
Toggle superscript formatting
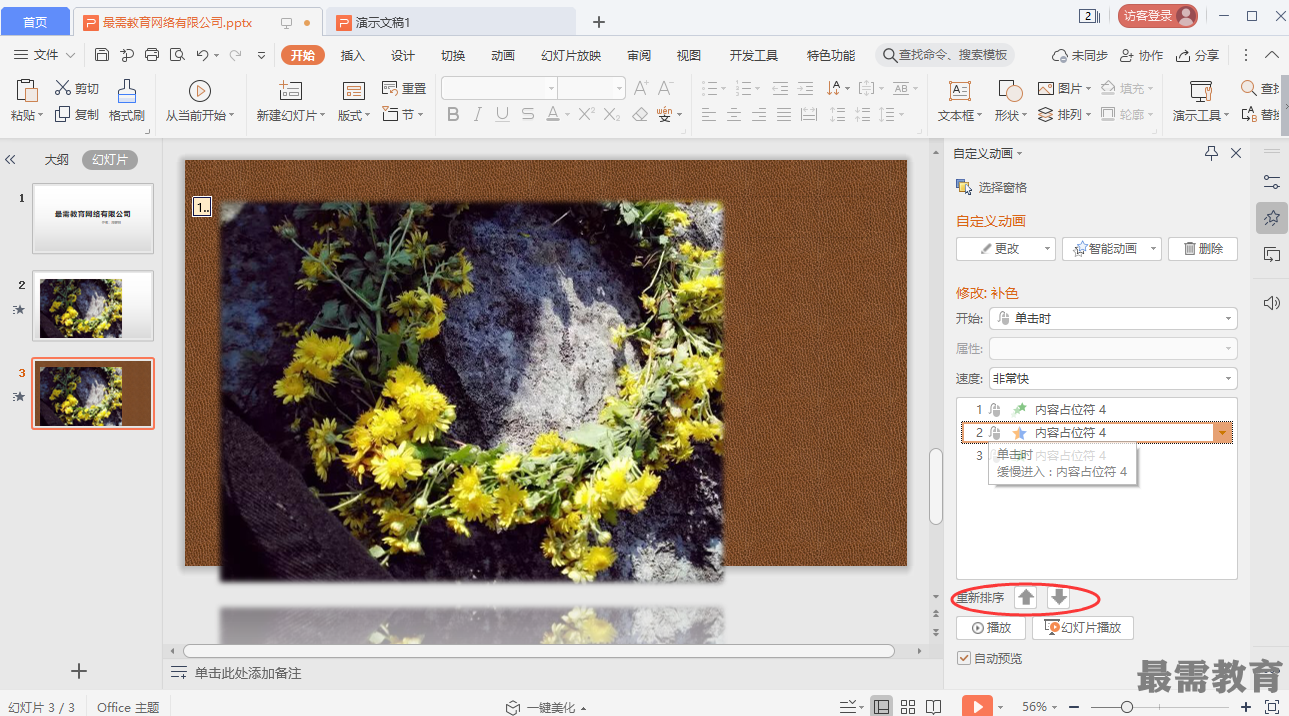[587, 115]
